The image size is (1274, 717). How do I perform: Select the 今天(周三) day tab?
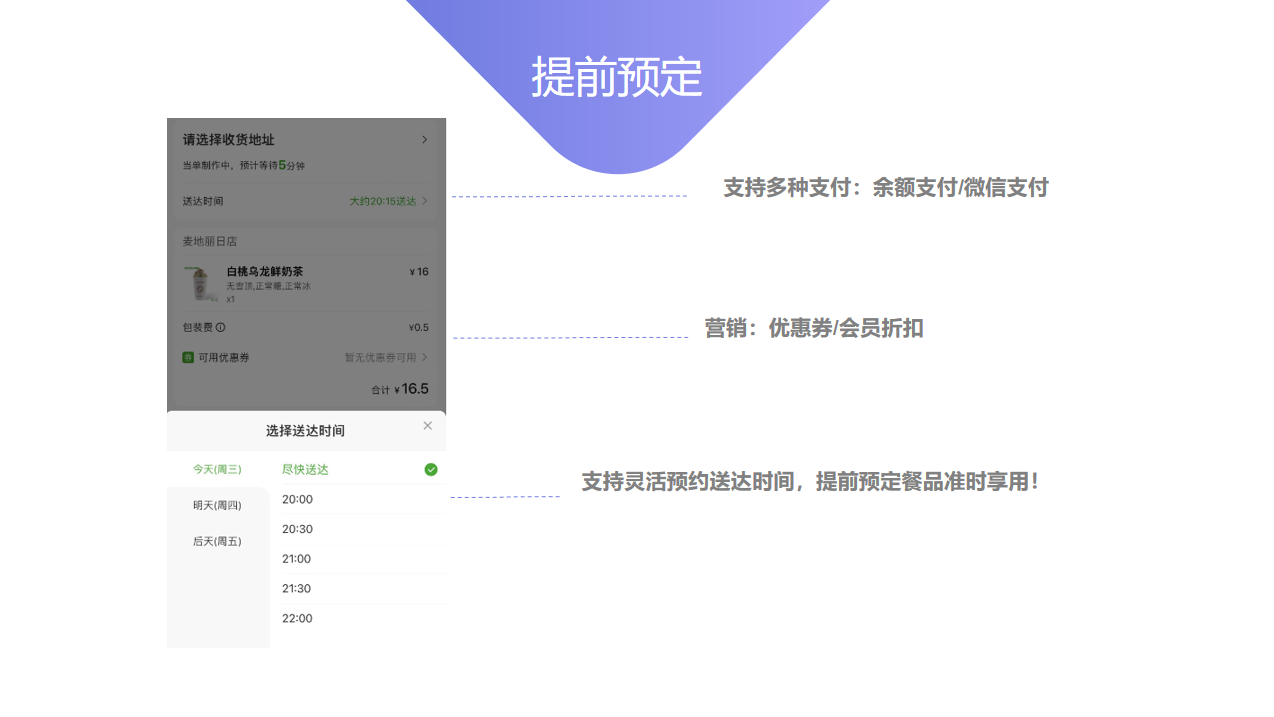217,470
